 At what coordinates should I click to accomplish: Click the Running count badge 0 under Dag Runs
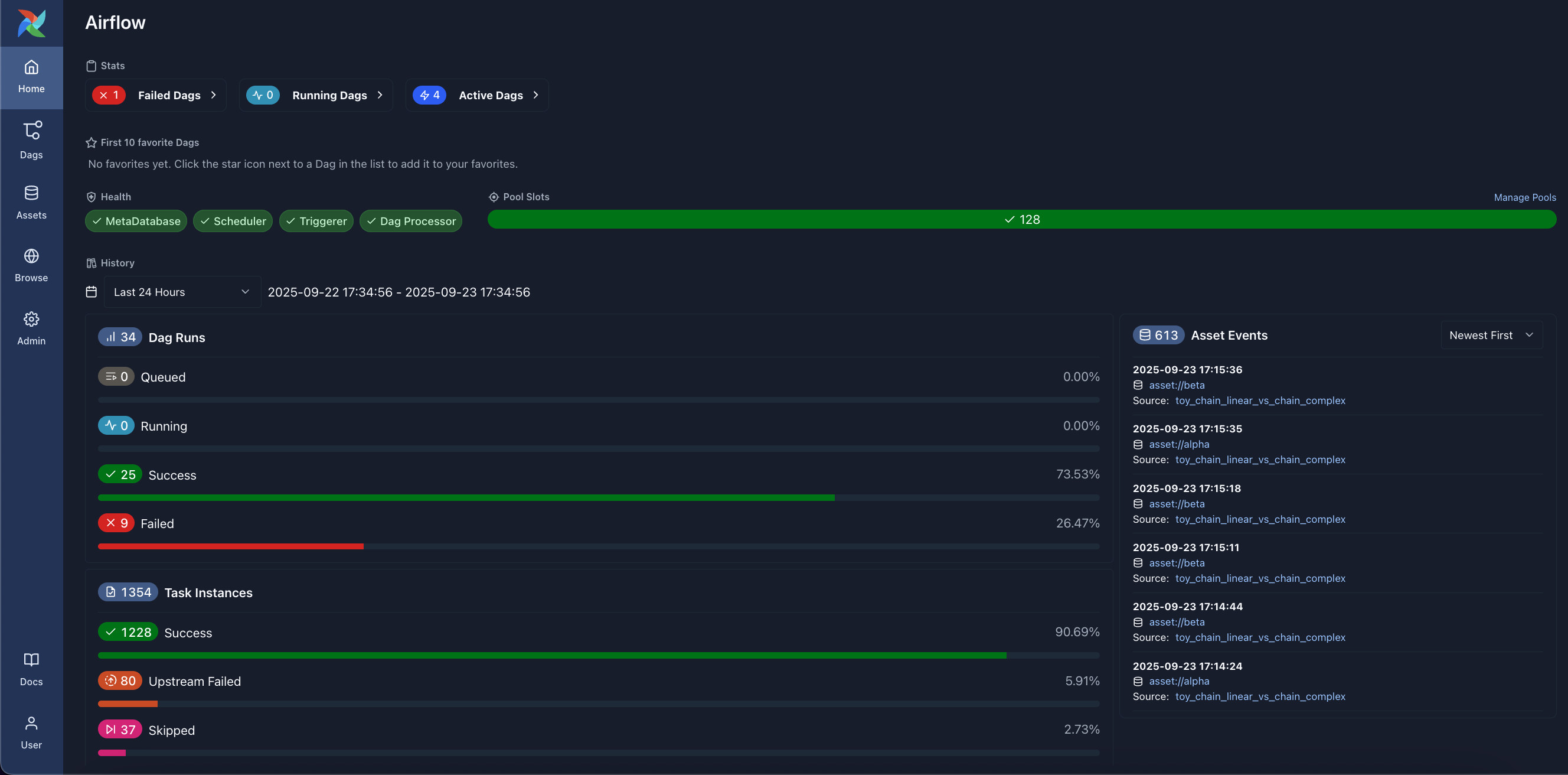tap(116, 425)
